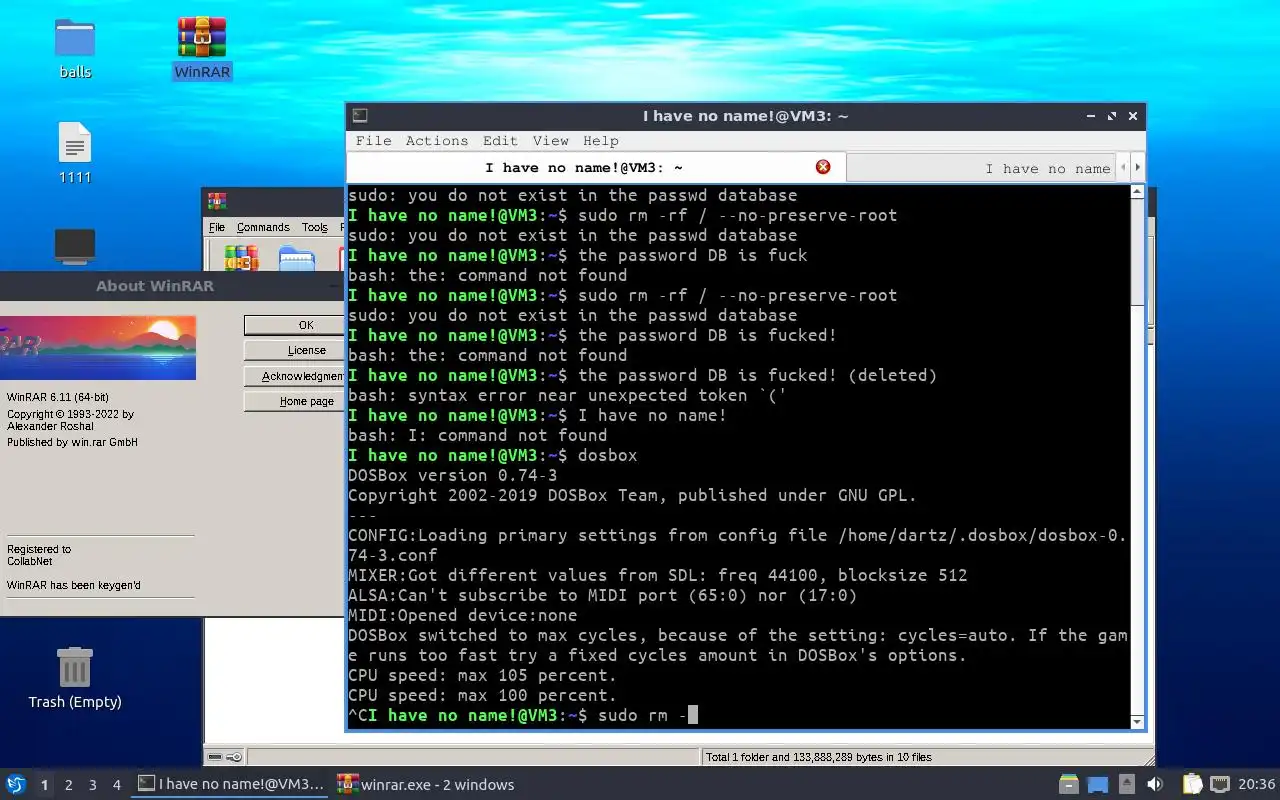Open the terminal Actions menu
This screenshot has height=800, width=1280.
pos(436,141)
